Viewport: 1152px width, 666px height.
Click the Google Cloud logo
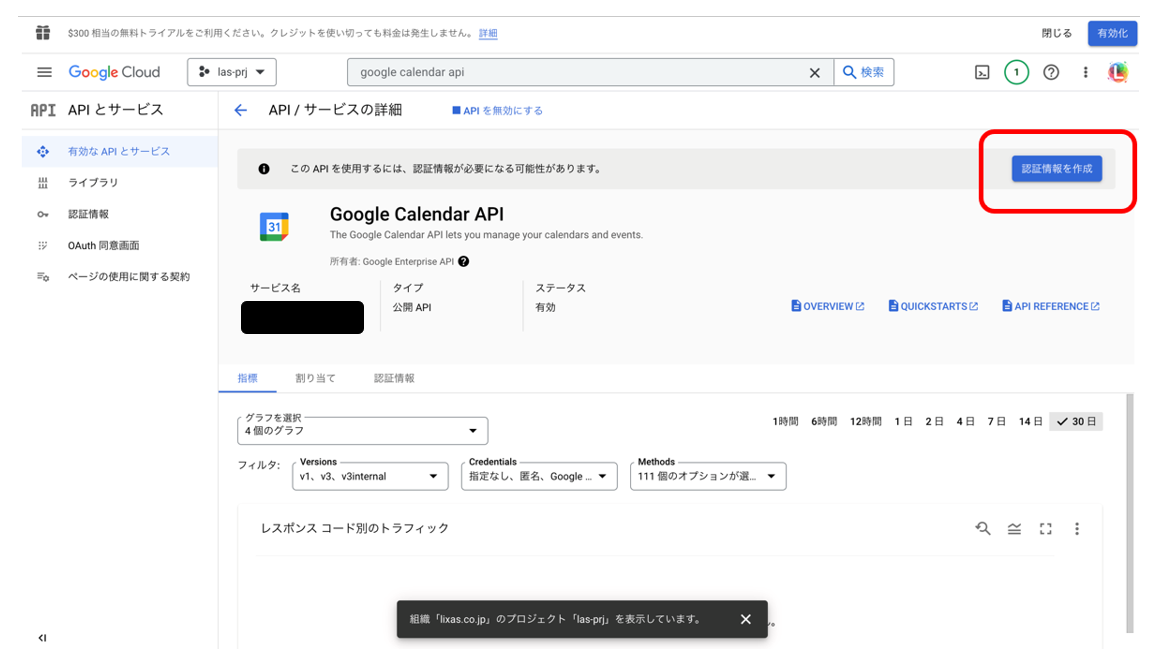coord(114,72)
